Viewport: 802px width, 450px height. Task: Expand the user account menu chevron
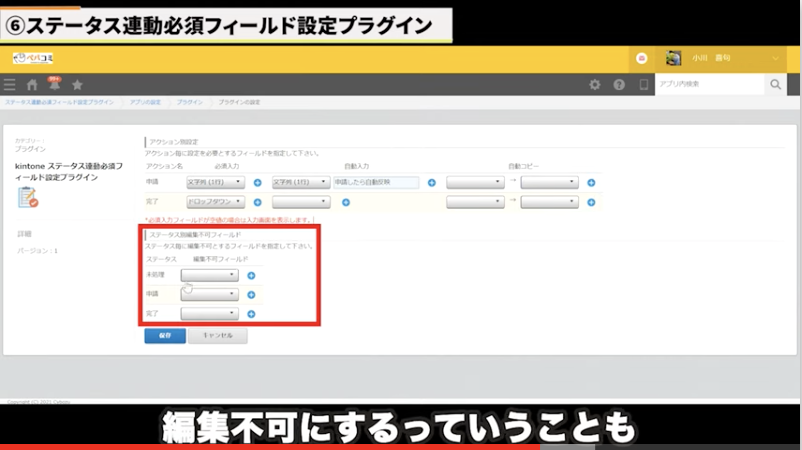(776, 59)
